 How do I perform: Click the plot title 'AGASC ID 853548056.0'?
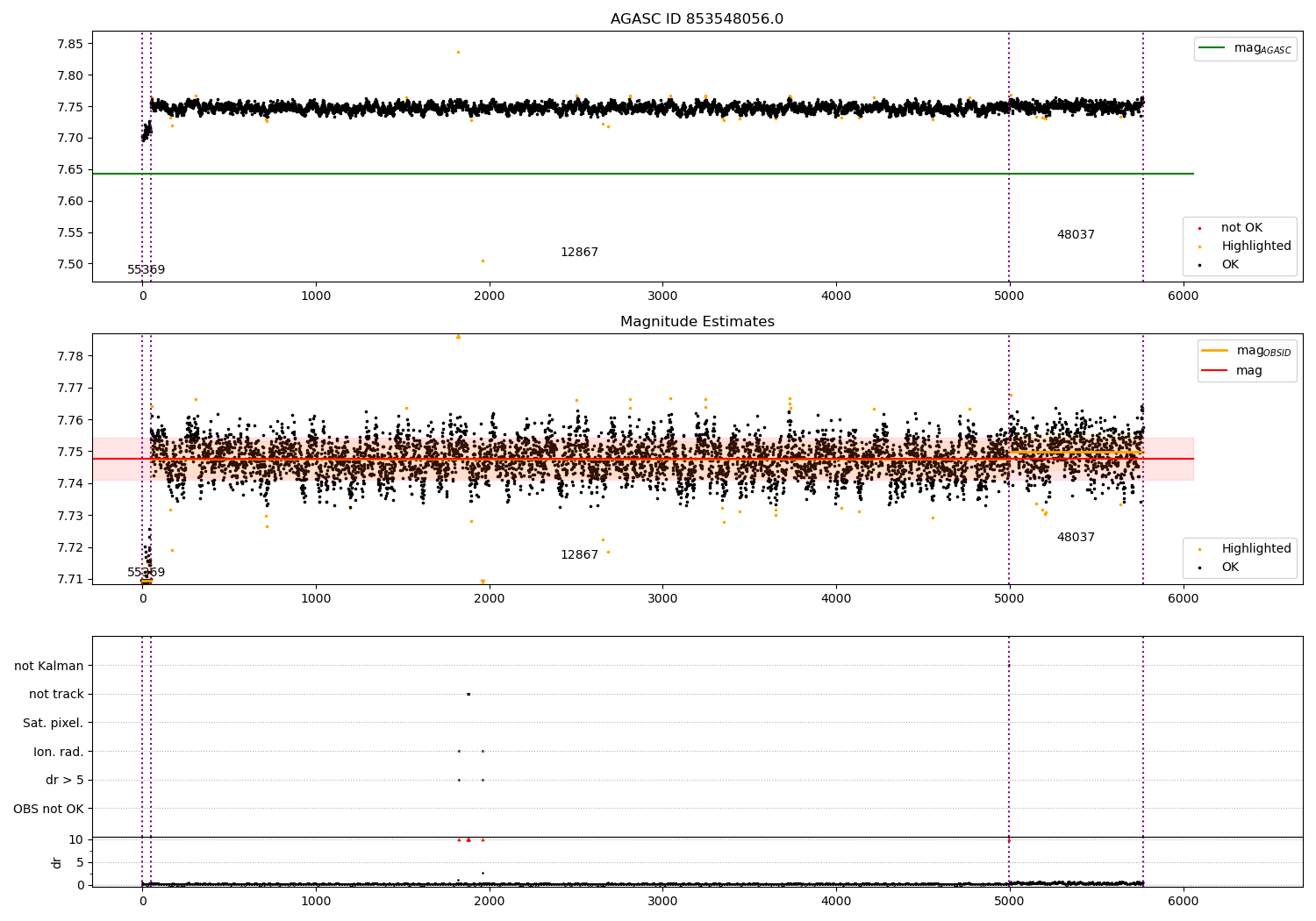click(x=697, y=19)
